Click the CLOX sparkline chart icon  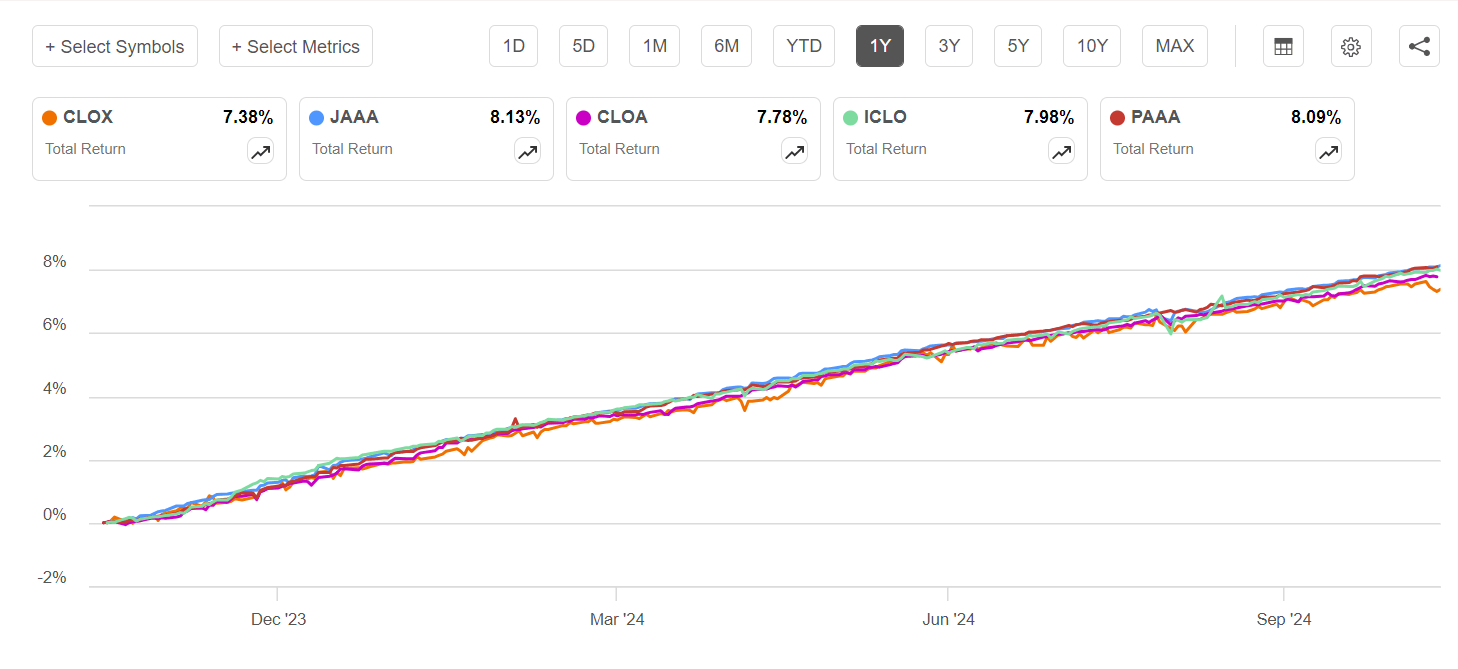[x=260, y=152]
